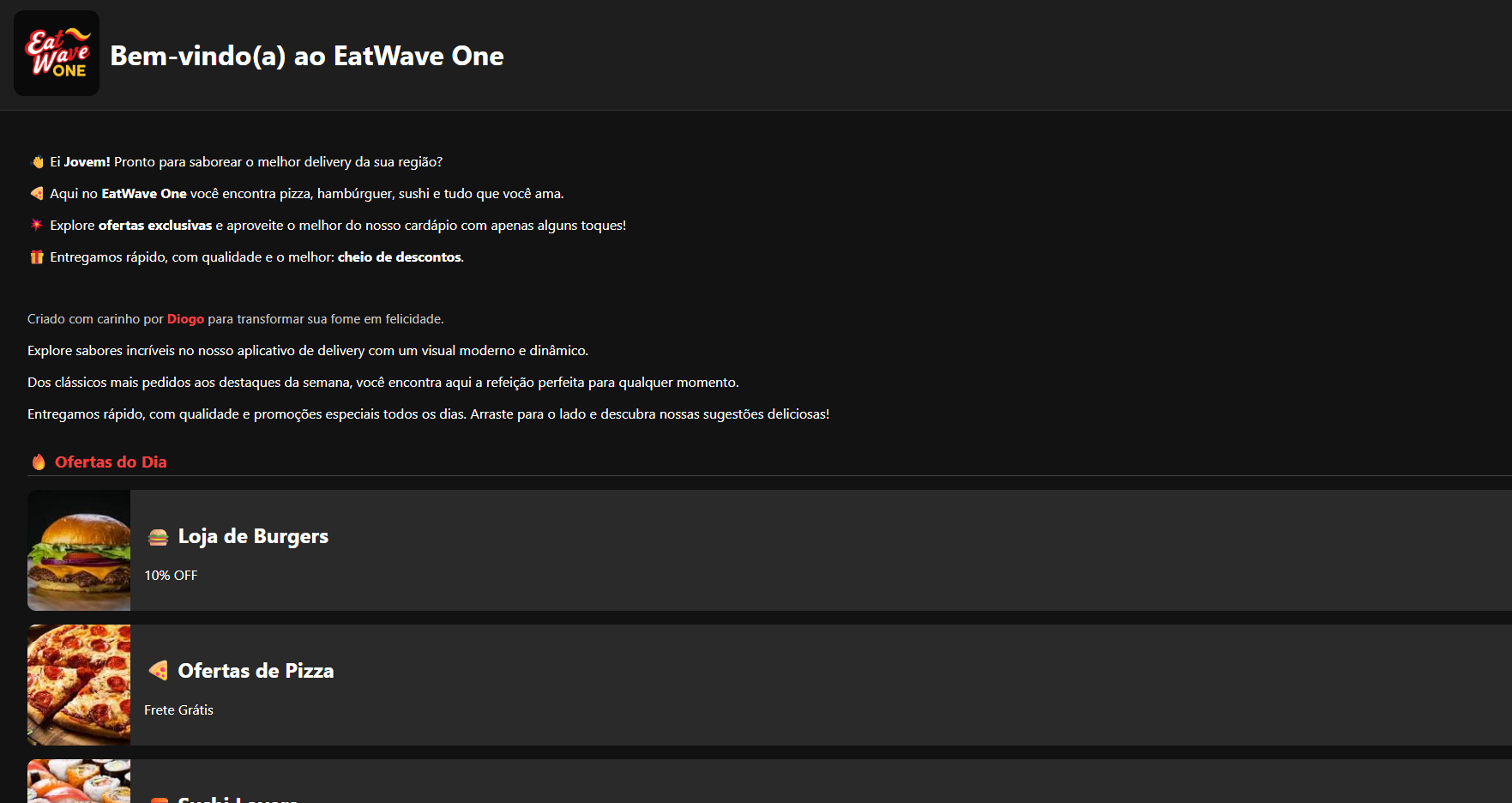This screenshot has width=1512, height=803.
Task: Open the red Diogo creator link
Action: pyautogui.click(x=185, y=319)
